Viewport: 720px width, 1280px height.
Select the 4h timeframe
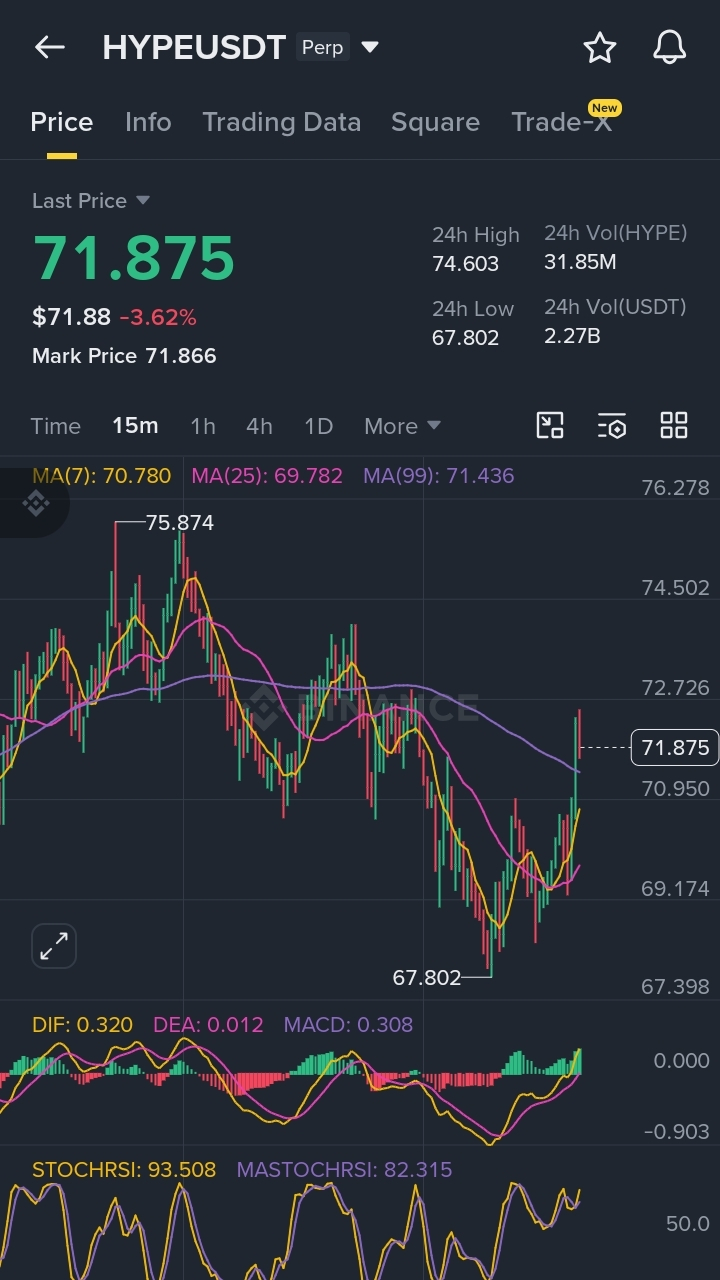pos(259,426)
